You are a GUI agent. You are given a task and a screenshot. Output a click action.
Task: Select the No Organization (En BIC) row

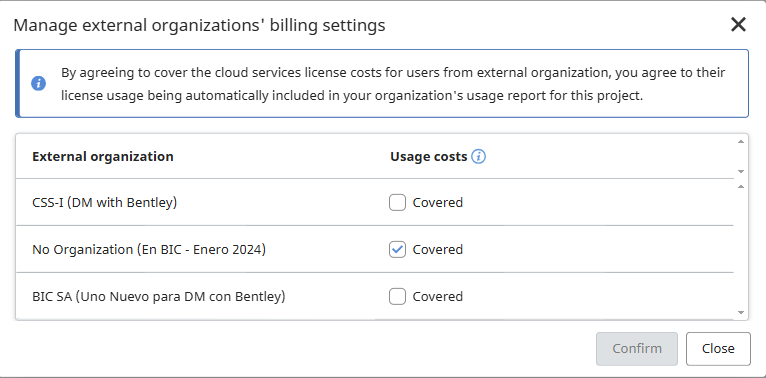point(375,250)
